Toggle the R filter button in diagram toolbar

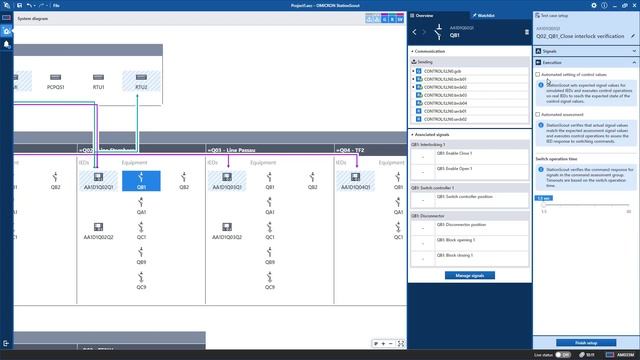coord(392,19)
